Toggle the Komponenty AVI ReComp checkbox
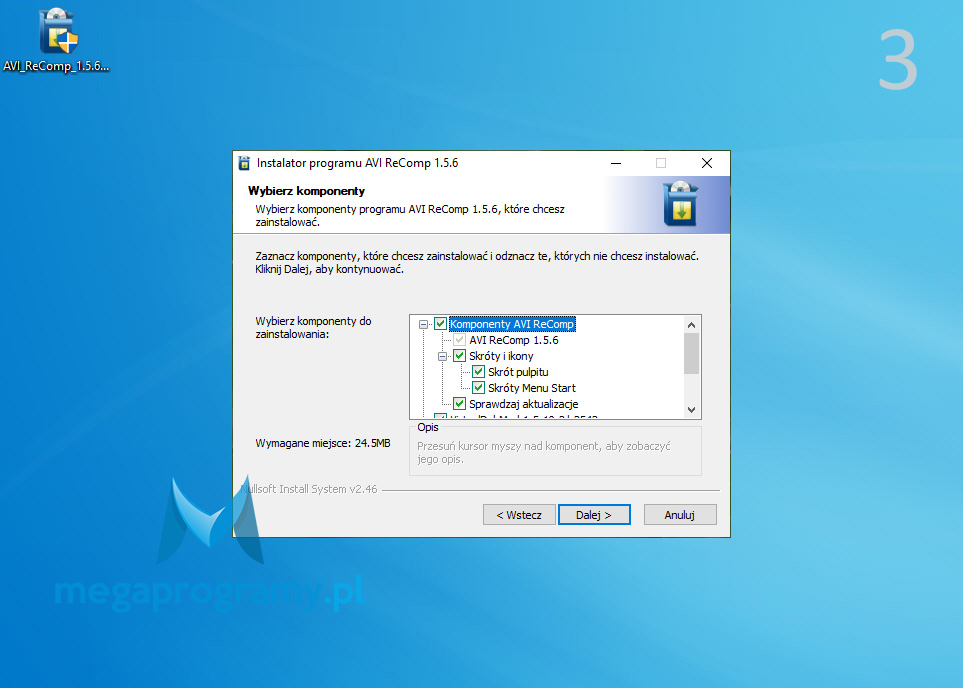Viewport: 963px width, 688px height. (440, 324)
